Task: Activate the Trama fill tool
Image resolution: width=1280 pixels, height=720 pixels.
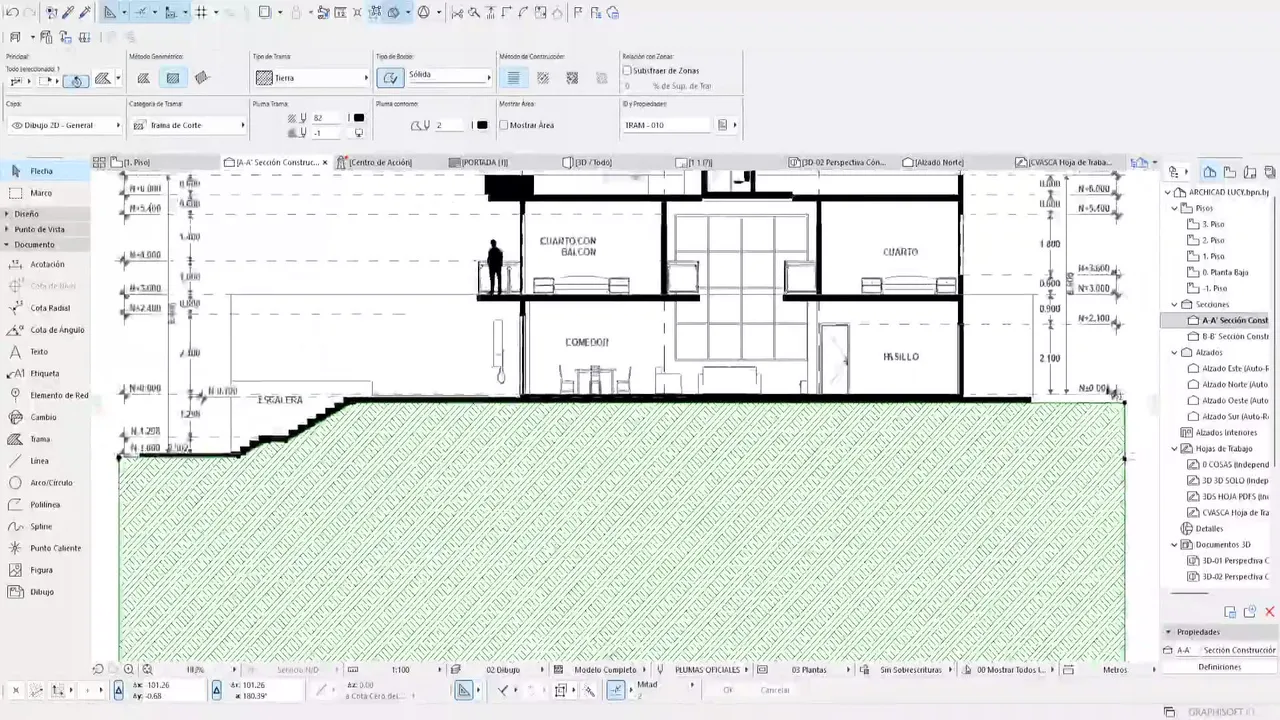Action: [x=45, y=439]
